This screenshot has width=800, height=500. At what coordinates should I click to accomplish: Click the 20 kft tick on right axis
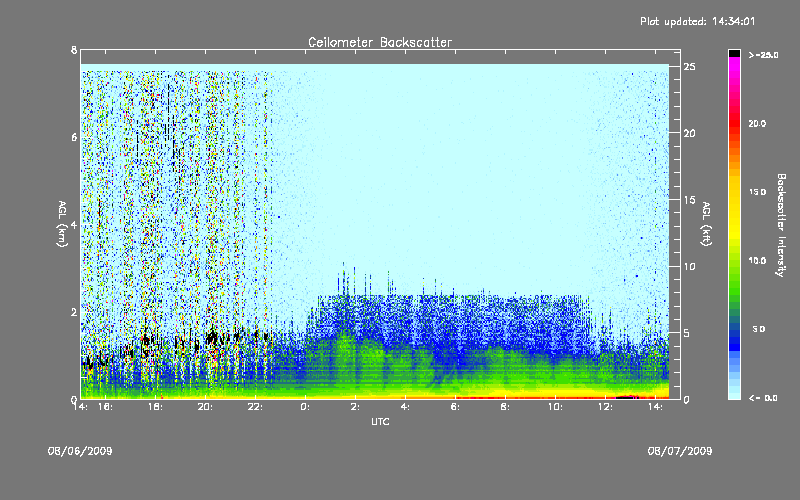click(x=689, y=133)
